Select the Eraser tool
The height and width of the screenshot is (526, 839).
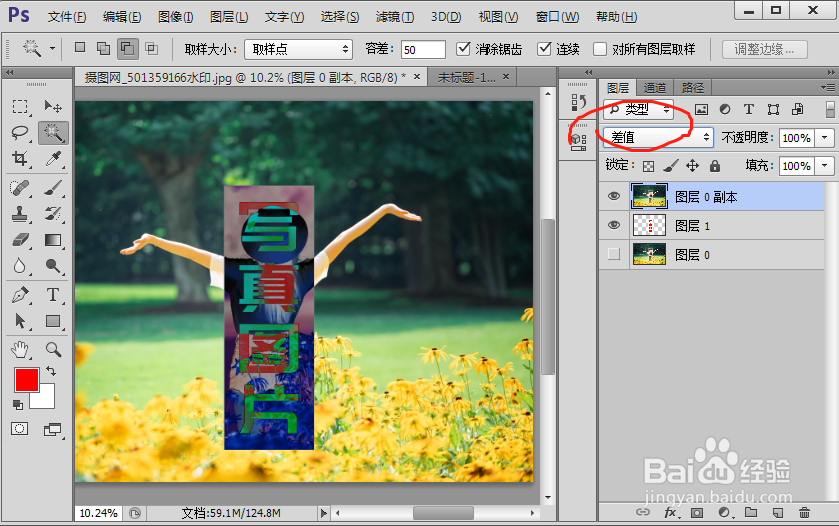click(x=20, y=240)
